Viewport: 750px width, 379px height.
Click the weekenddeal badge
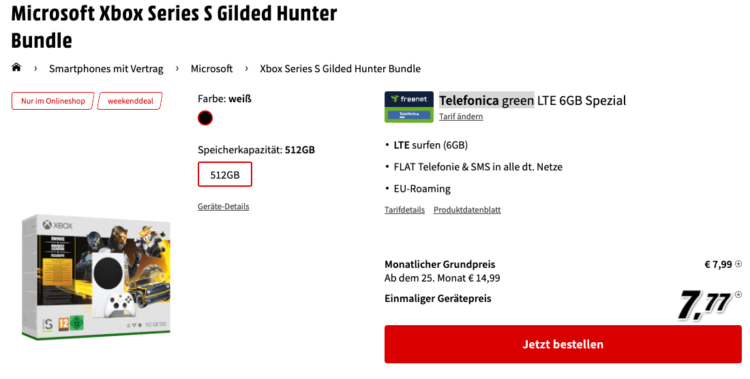(x=130, y=101)
